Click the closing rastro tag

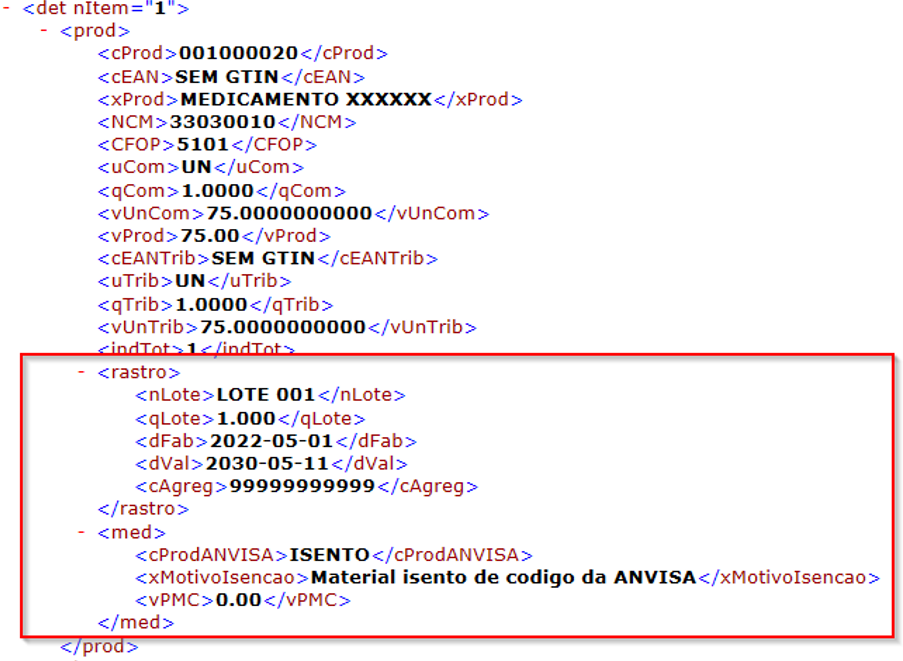click(143, 509)
